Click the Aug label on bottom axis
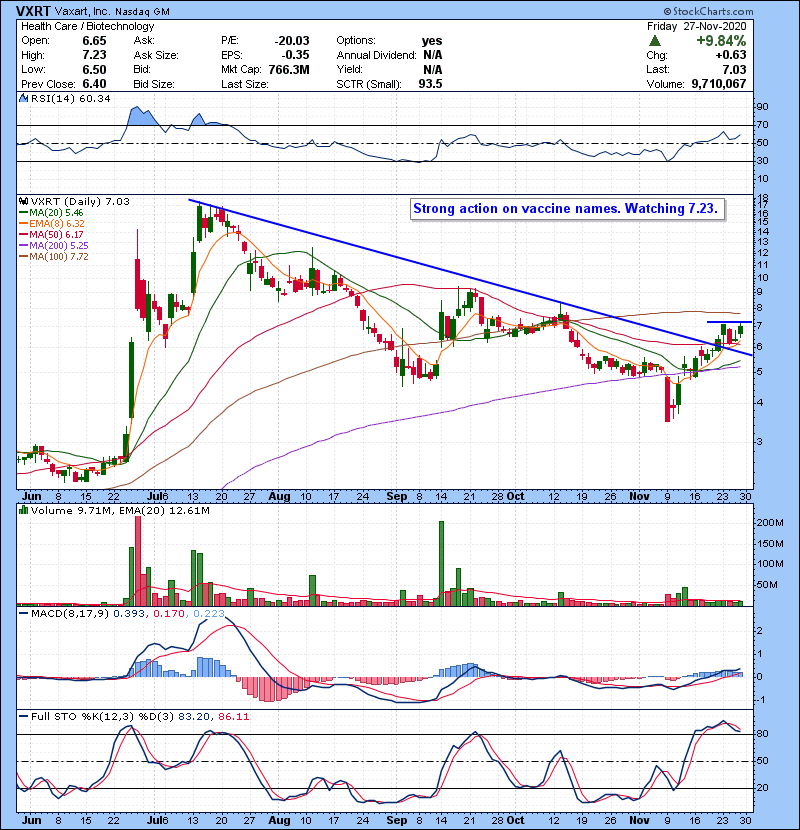 (279, 820)
